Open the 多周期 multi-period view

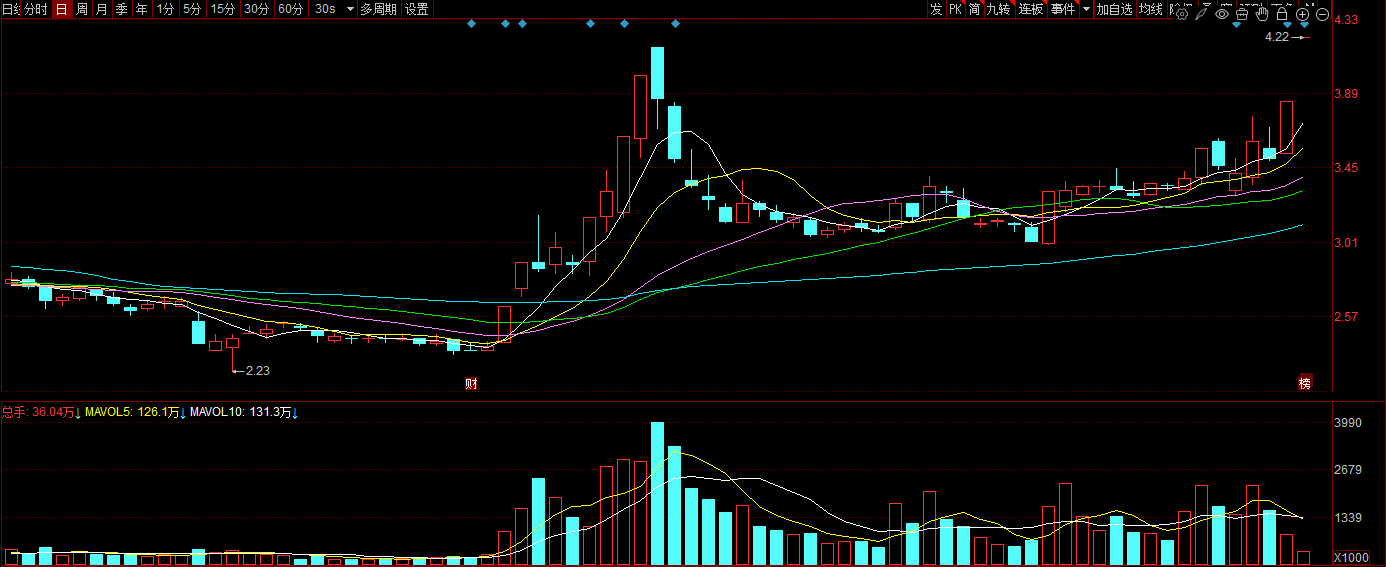pyautogui.click(x=379, y=9)
